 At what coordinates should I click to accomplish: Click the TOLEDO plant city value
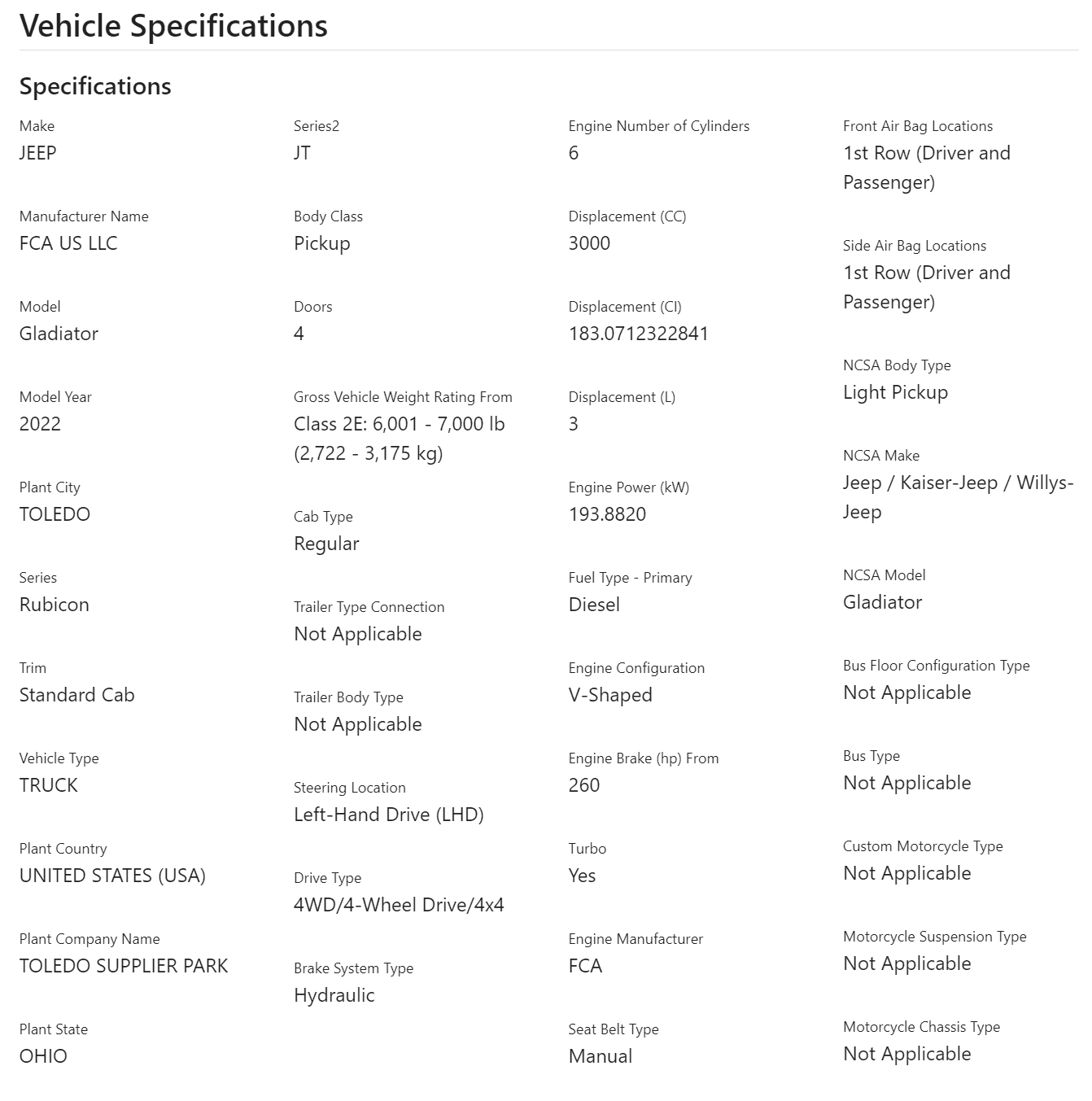(x=55, y=514)
